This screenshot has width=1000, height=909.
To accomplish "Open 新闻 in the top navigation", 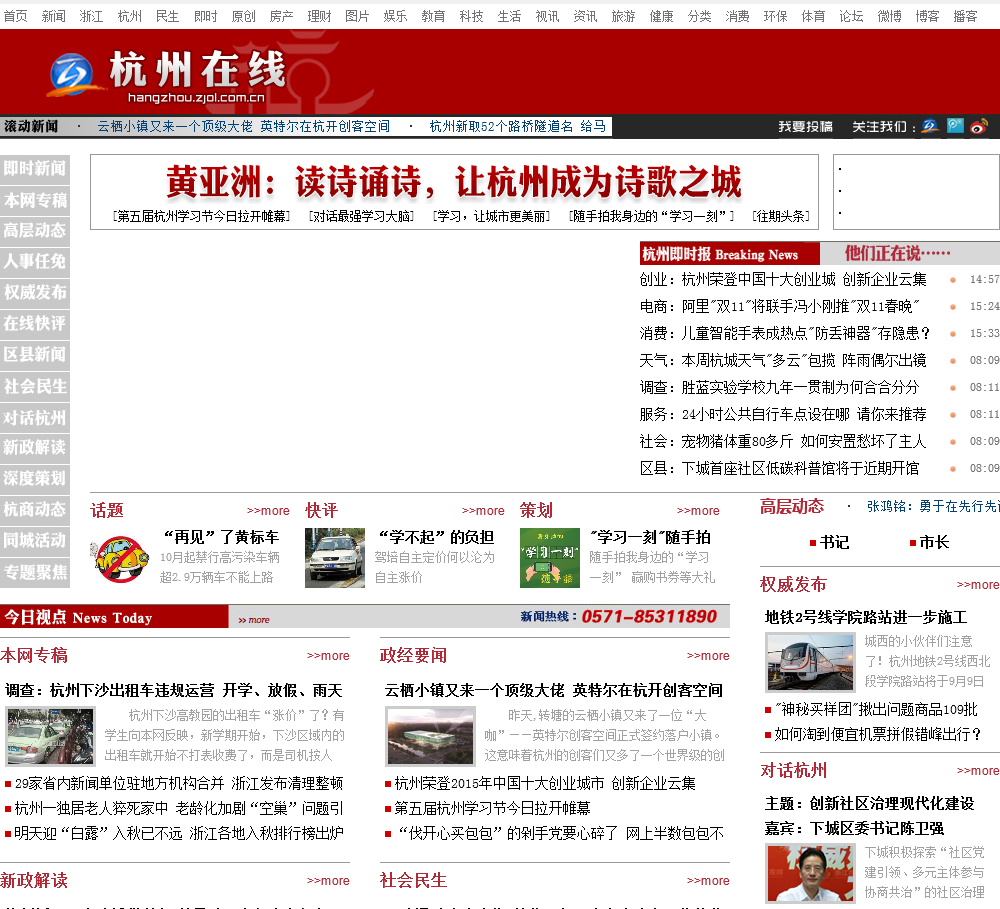I will point(54,16).
